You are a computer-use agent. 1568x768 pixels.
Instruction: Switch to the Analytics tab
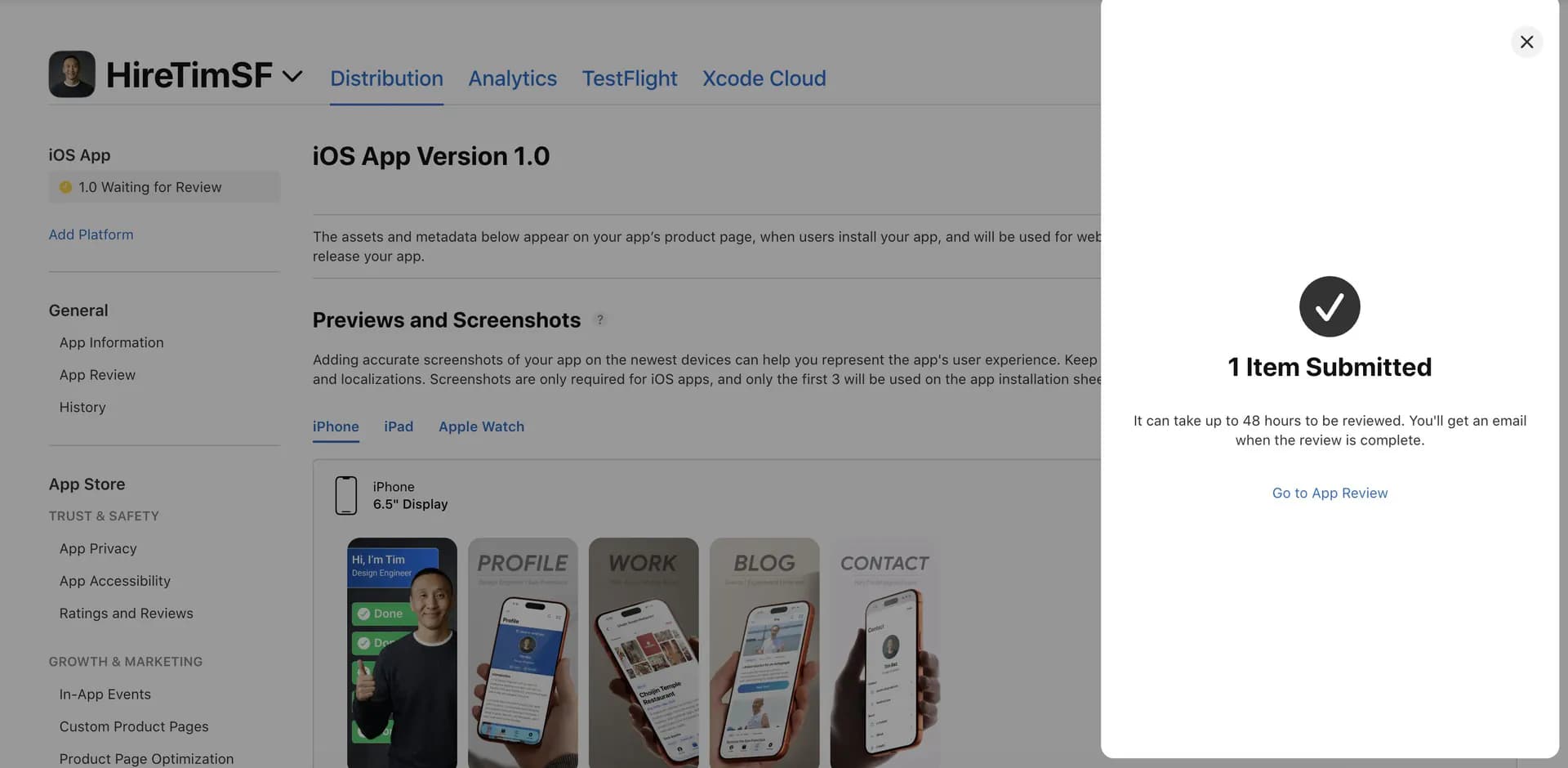[512, 78]
